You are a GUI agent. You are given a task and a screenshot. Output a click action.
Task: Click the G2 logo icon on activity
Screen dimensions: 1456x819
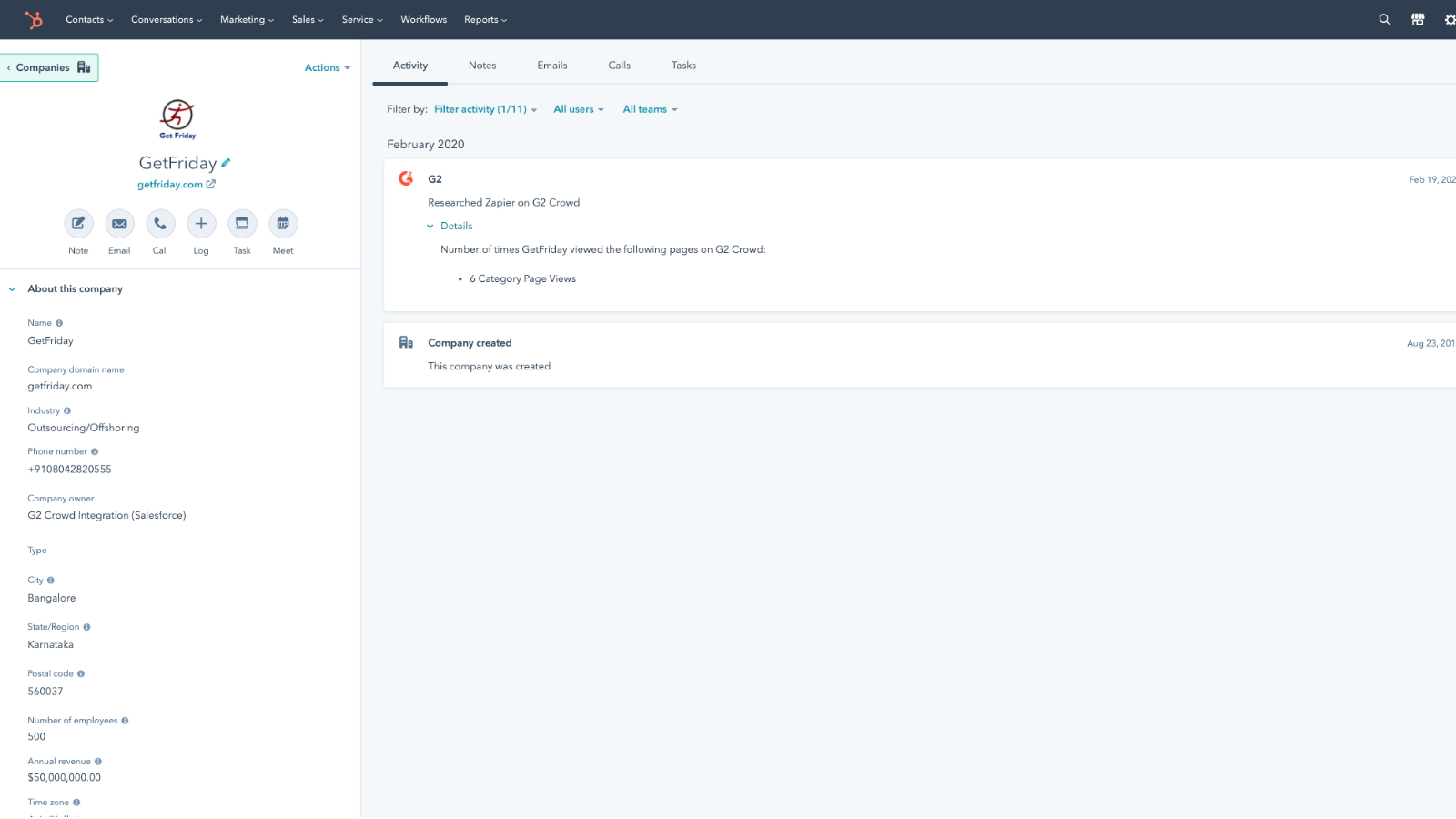(406, 178)
